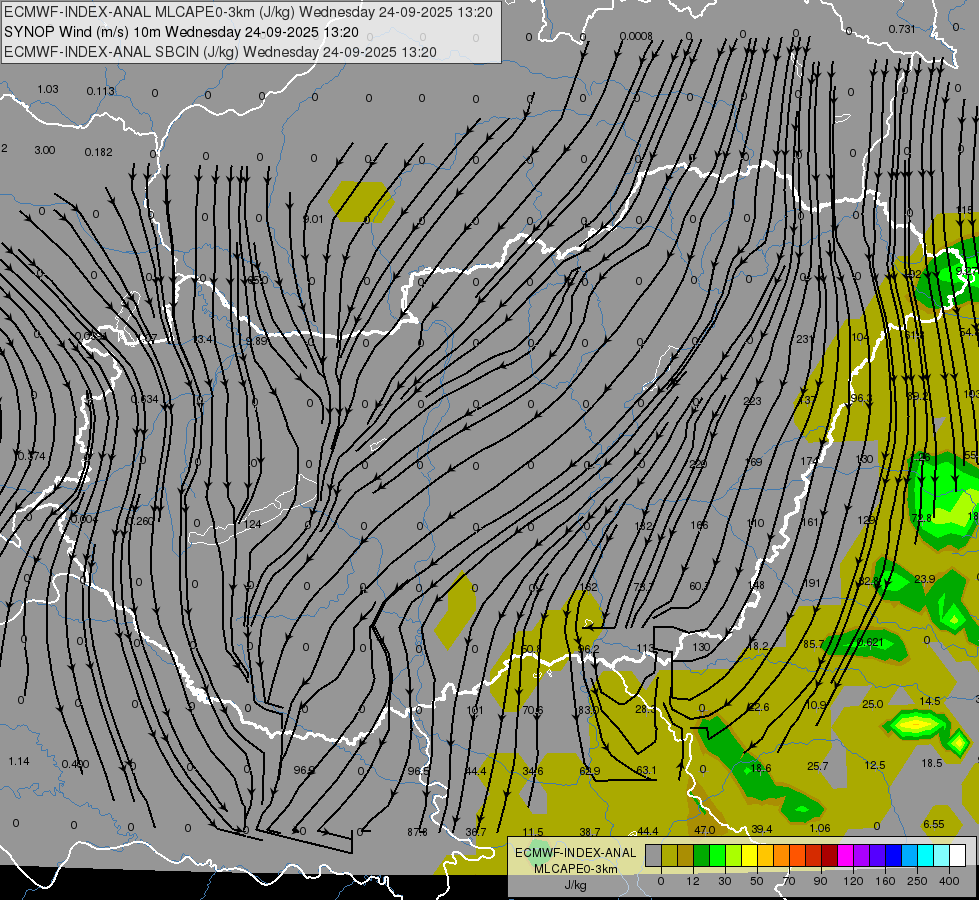Screen dimensions: 979x900
Task: Click the map value 18.5
Action: [932, 763]
